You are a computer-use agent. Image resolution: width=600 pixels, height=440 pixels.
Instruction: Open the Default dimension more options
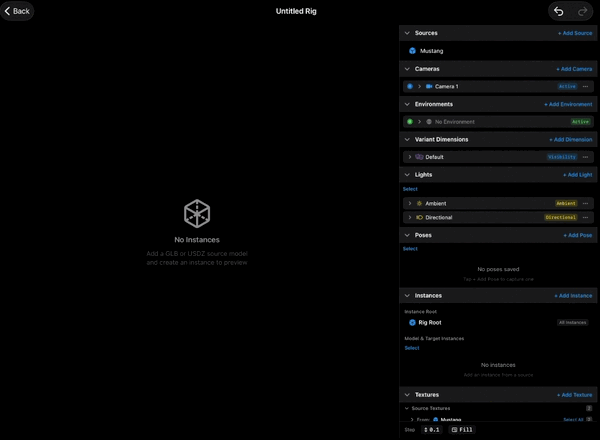[585, 157]
